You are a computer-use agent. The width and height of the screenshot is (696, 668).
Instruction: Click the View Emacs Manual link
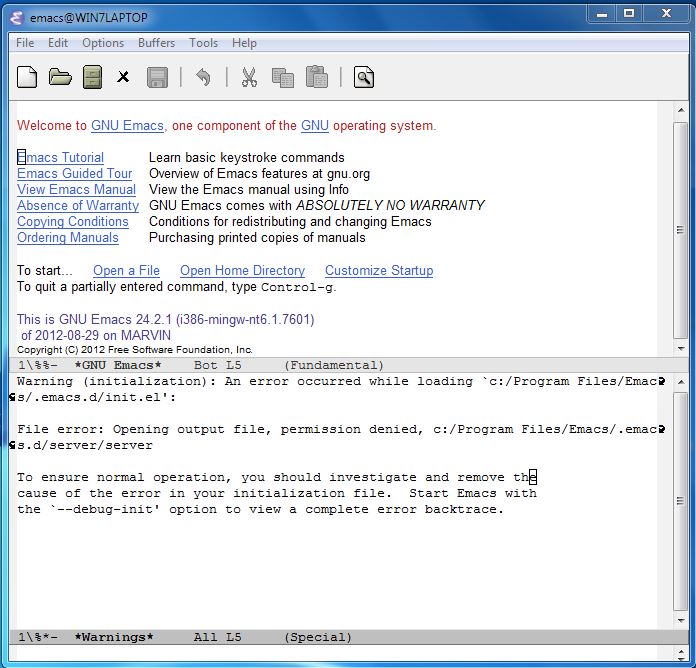click(76, 190)
